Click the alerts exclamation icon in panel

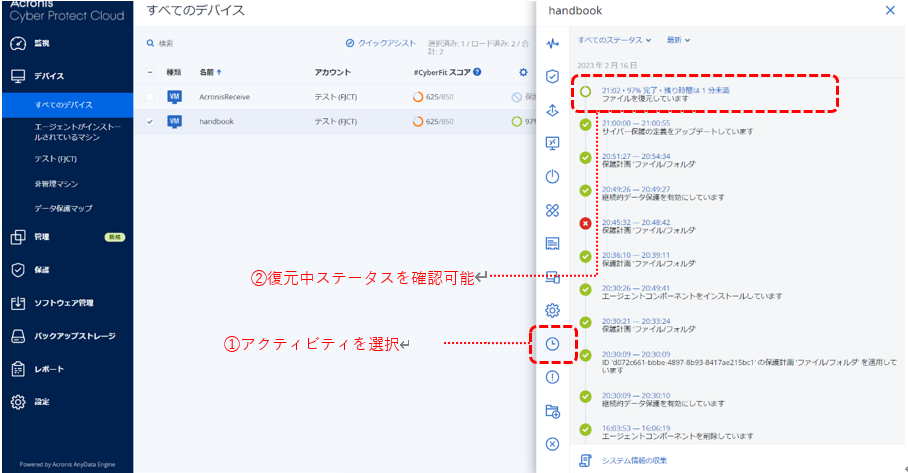552,377
